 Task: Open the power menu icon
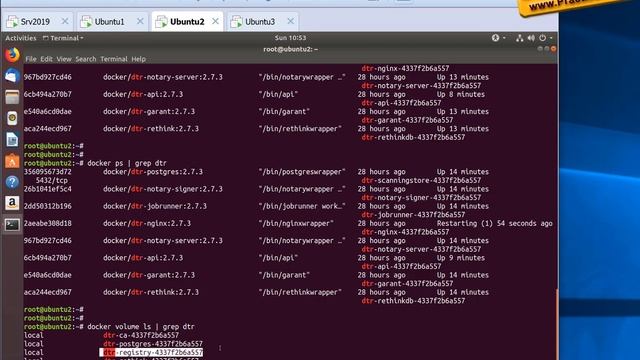pos(542,38)
